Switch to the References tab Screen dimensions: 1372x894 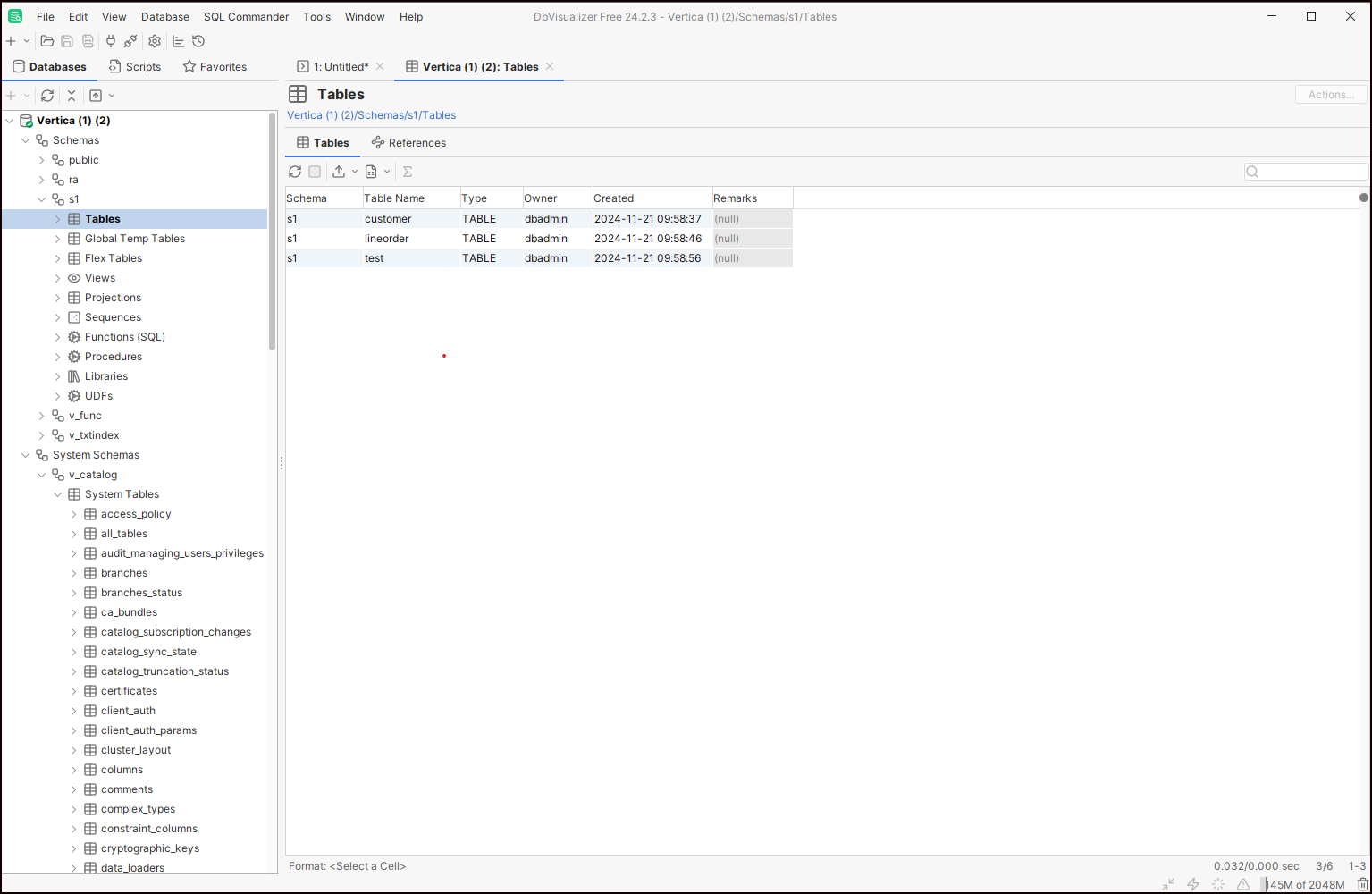pyautogui.click(x=408, y=143)
